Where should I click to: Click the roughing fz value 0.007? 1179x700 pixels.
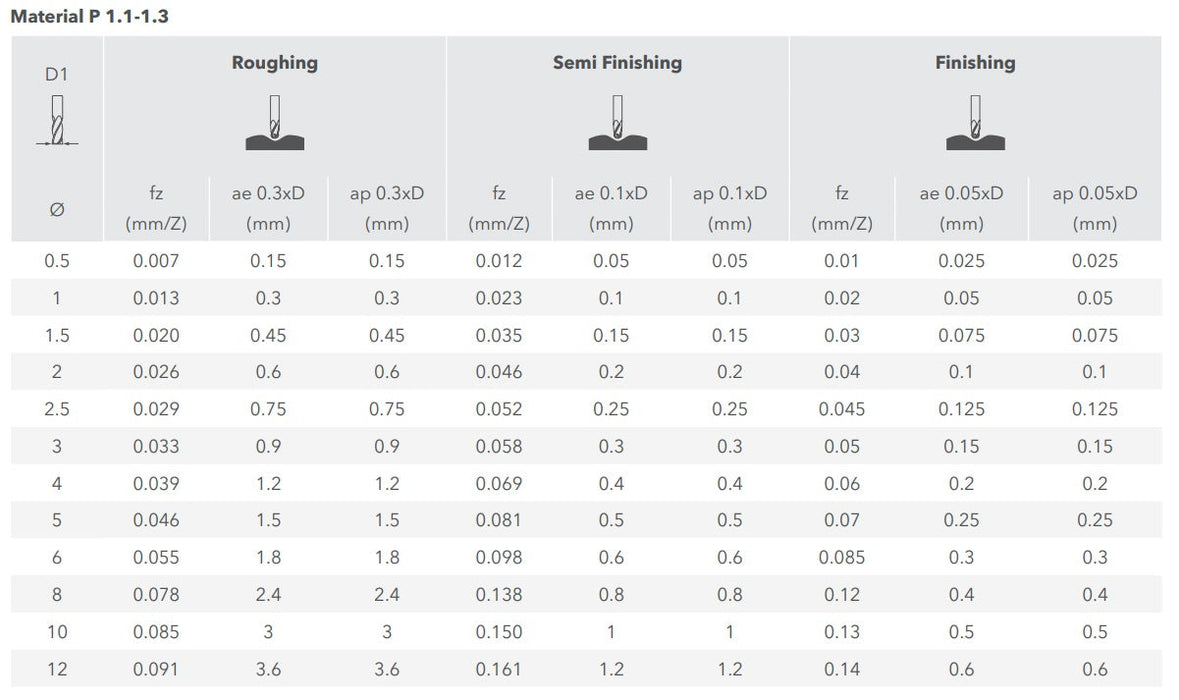[156, 261]
